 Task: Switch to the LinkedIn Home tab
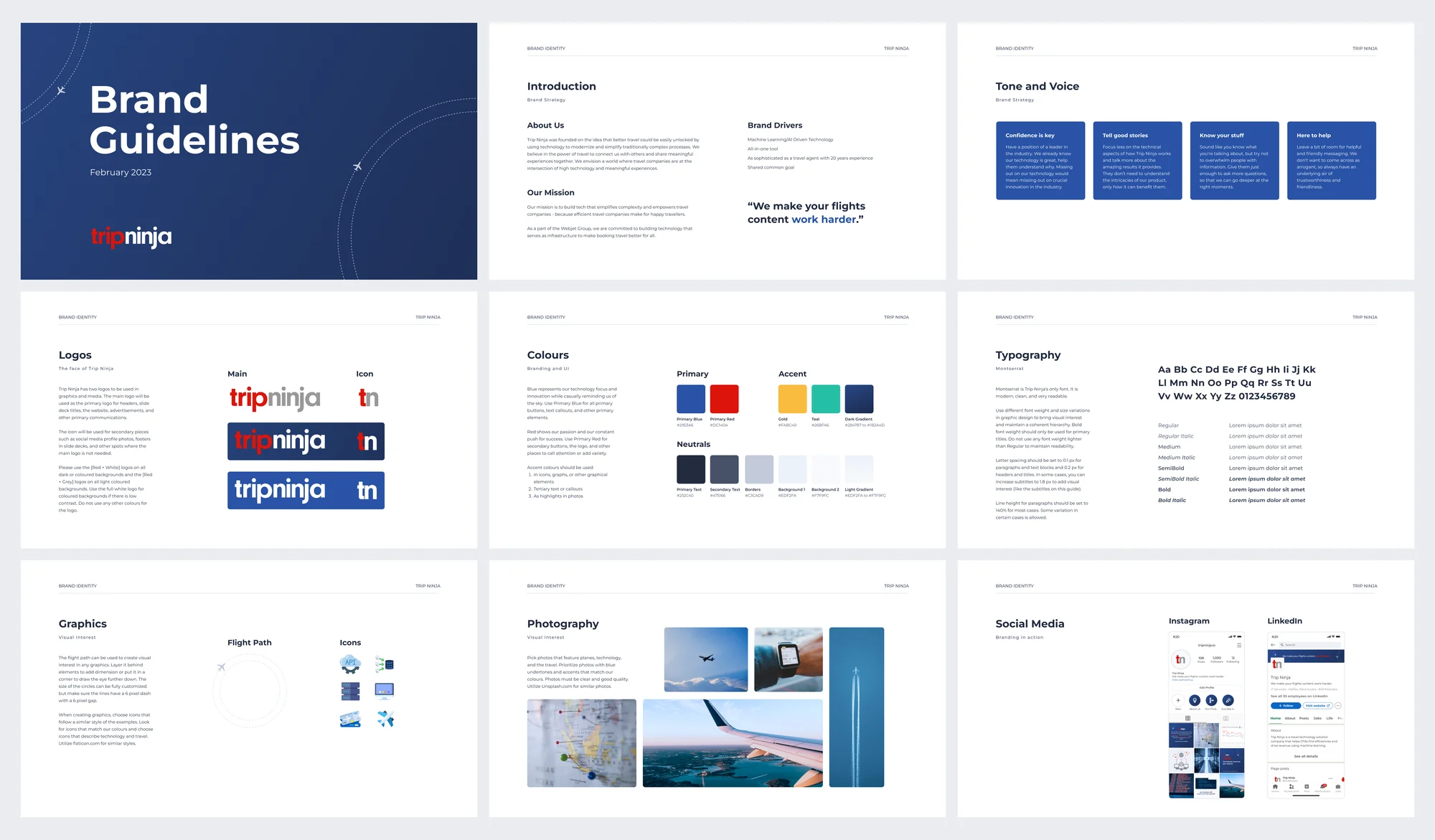tap(1276, 718)
